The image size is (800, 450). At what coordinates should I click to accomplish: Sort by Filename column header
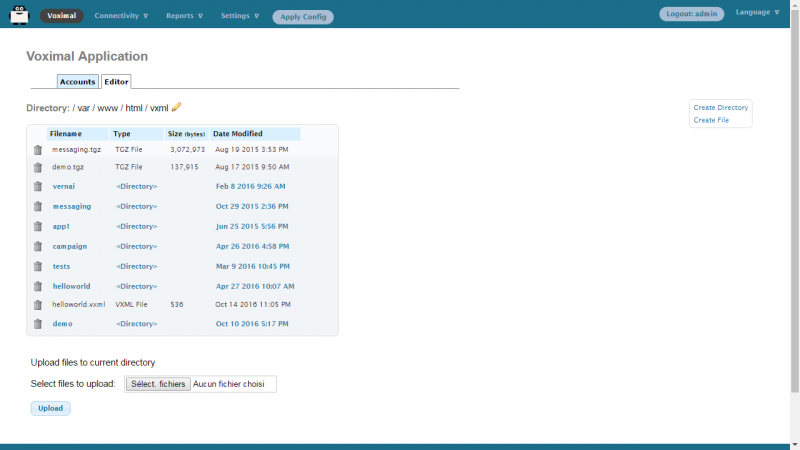[78, 134]
